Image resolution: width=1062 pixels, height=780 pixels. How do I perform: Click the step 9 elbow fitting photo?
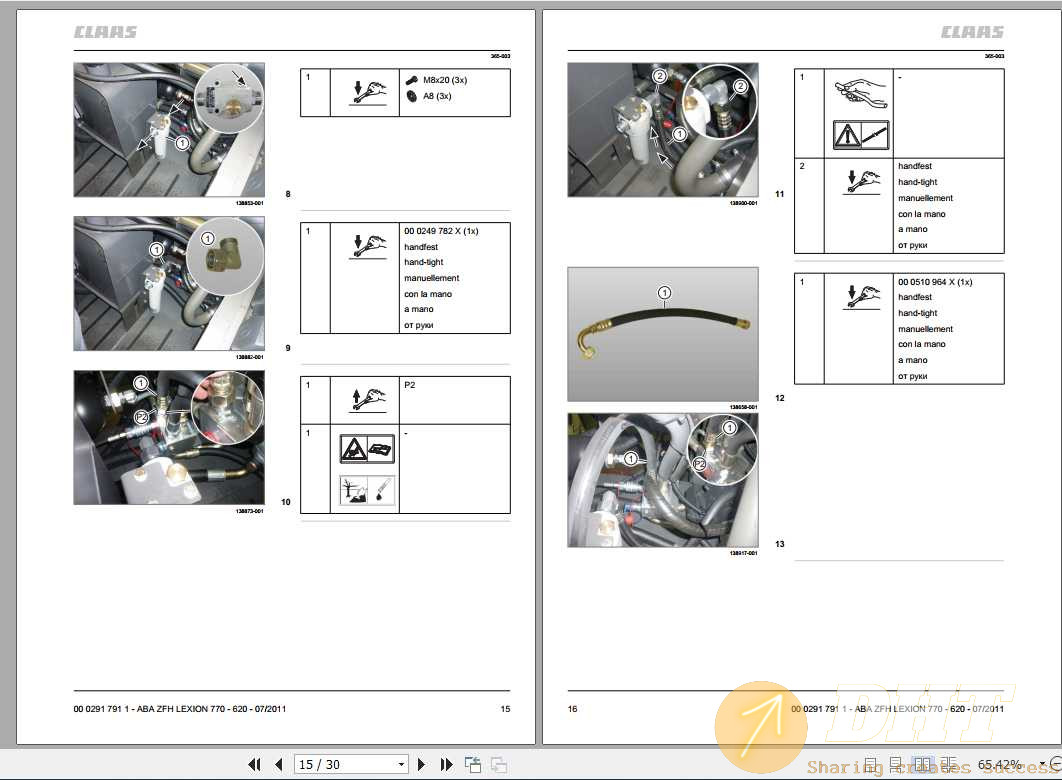tap(169, 284)
